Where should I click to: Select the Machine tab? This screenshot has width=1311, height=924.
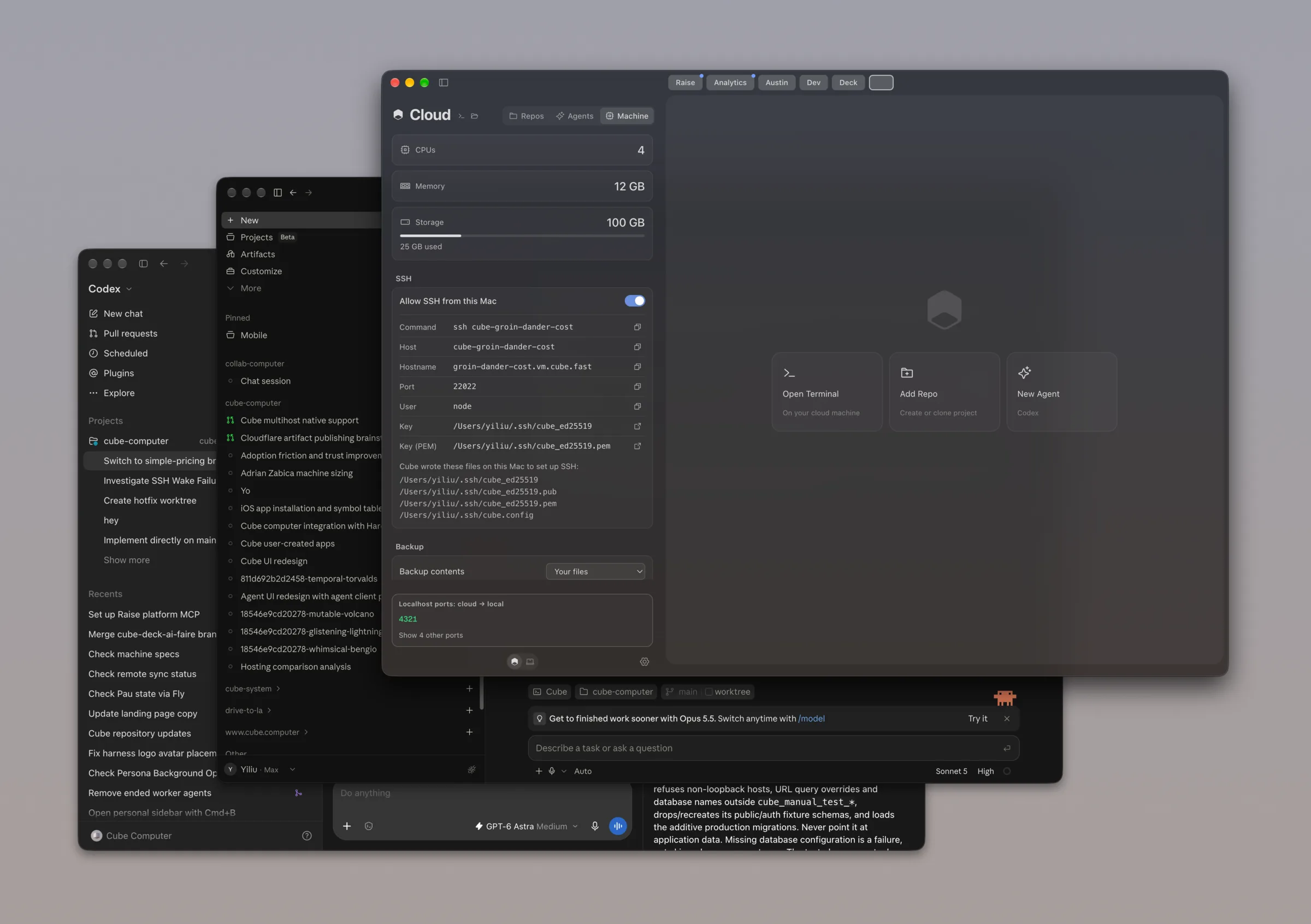(x=627, y=116)
